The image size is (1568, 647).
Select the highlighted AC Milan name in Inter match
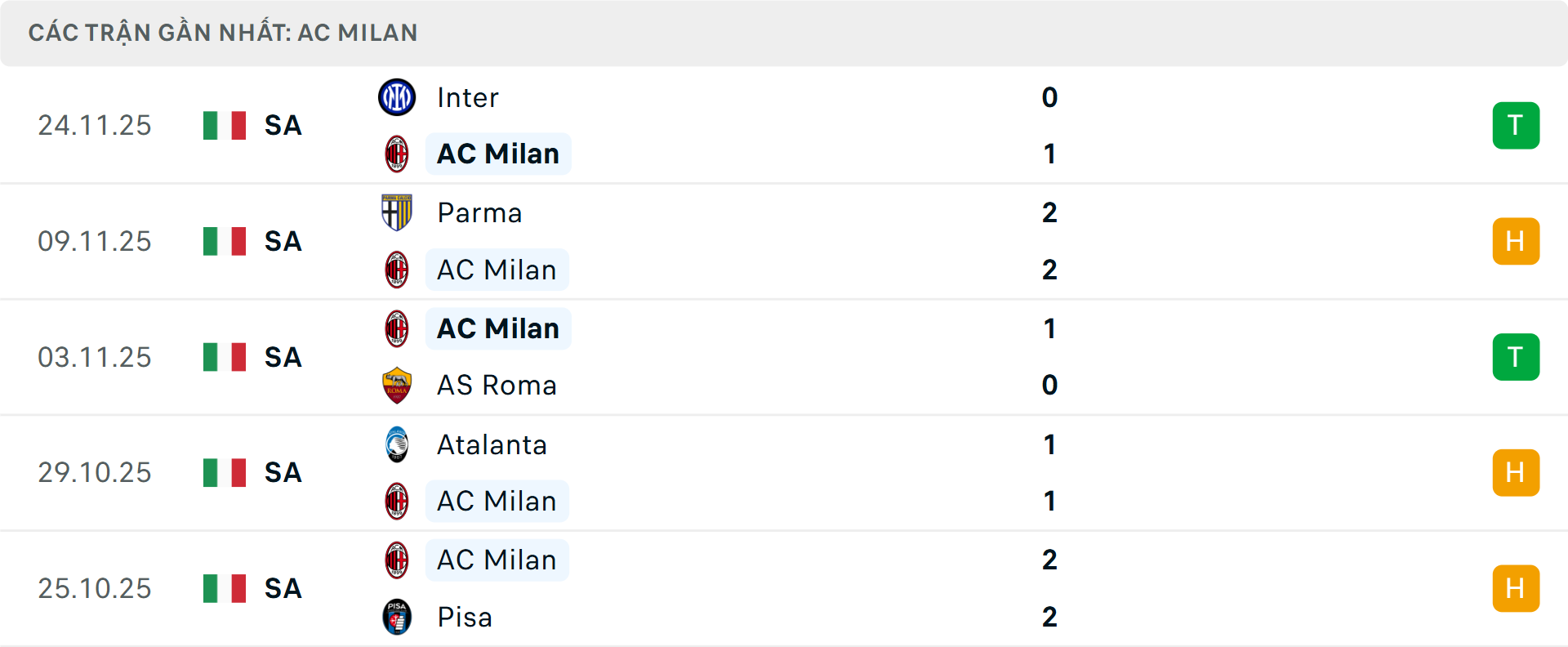click(497, 154)
